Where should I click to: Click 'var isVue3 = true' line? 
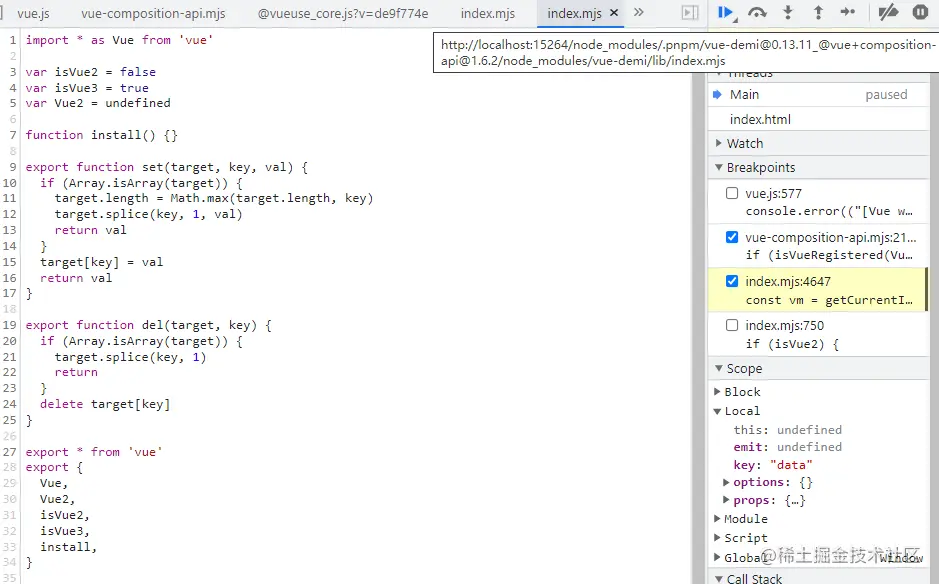tap(87, 88)
